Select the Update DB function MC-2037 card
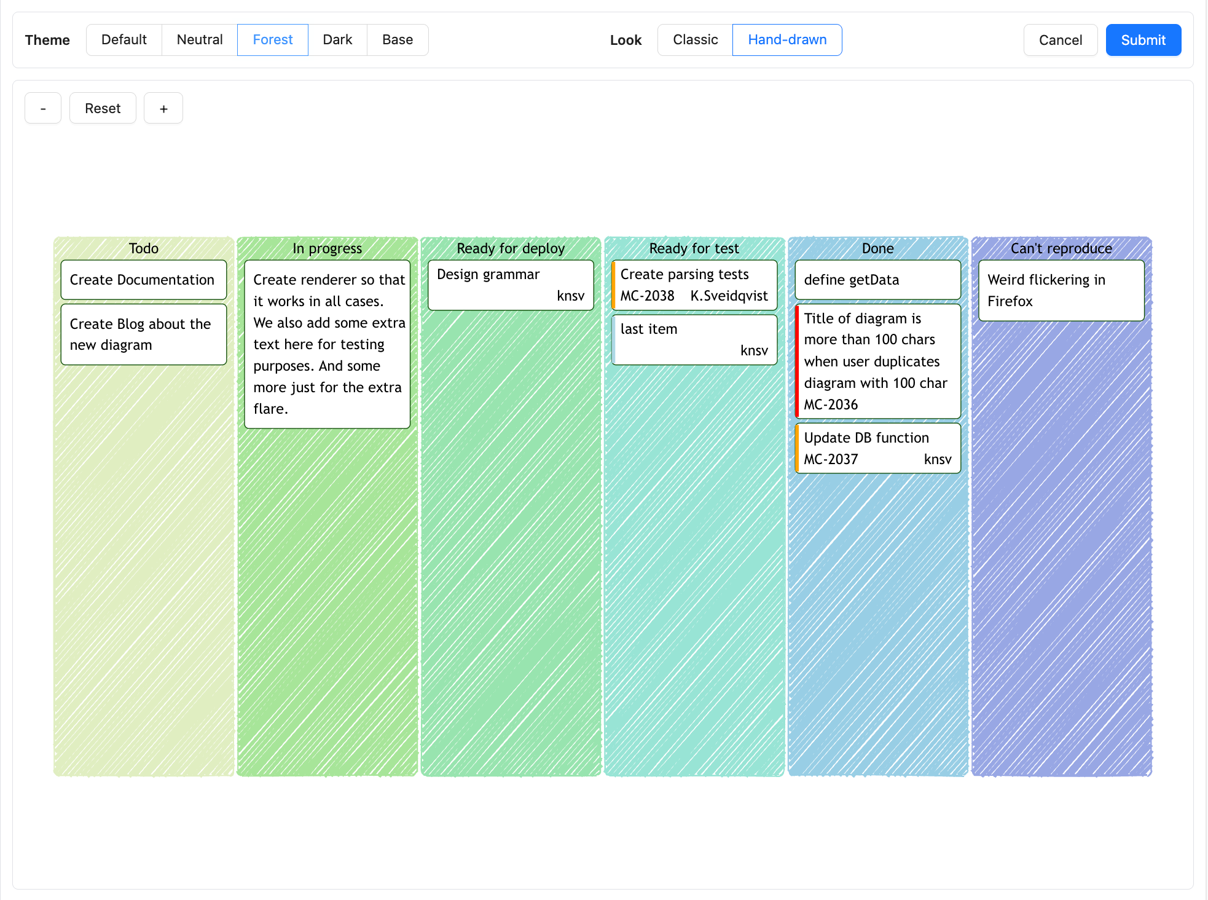 877,447
